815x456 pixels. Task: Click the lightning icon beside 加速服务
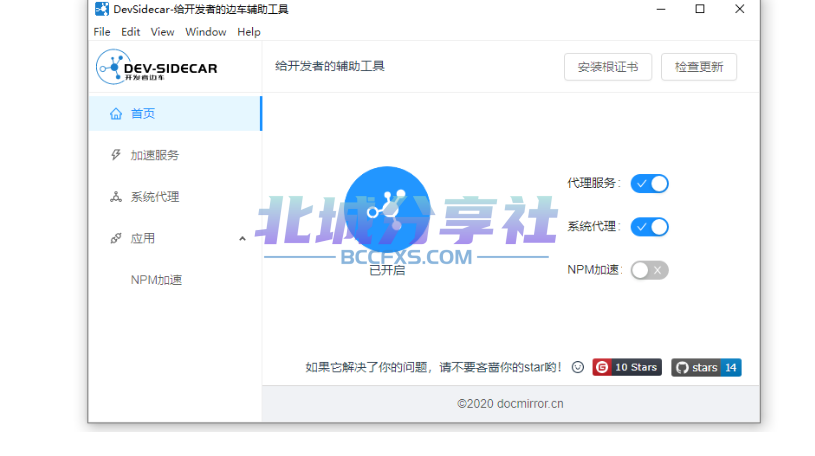116,155
